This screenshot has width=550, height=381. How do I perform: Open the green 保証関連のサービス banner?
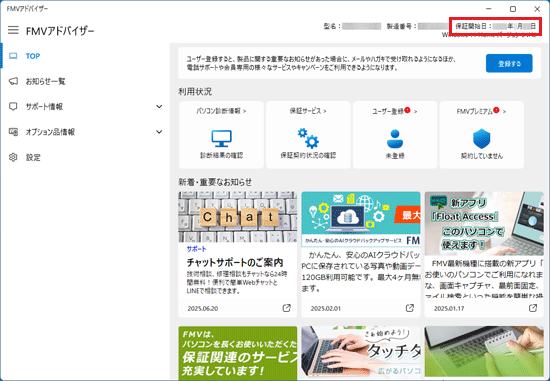pos(237,353)
